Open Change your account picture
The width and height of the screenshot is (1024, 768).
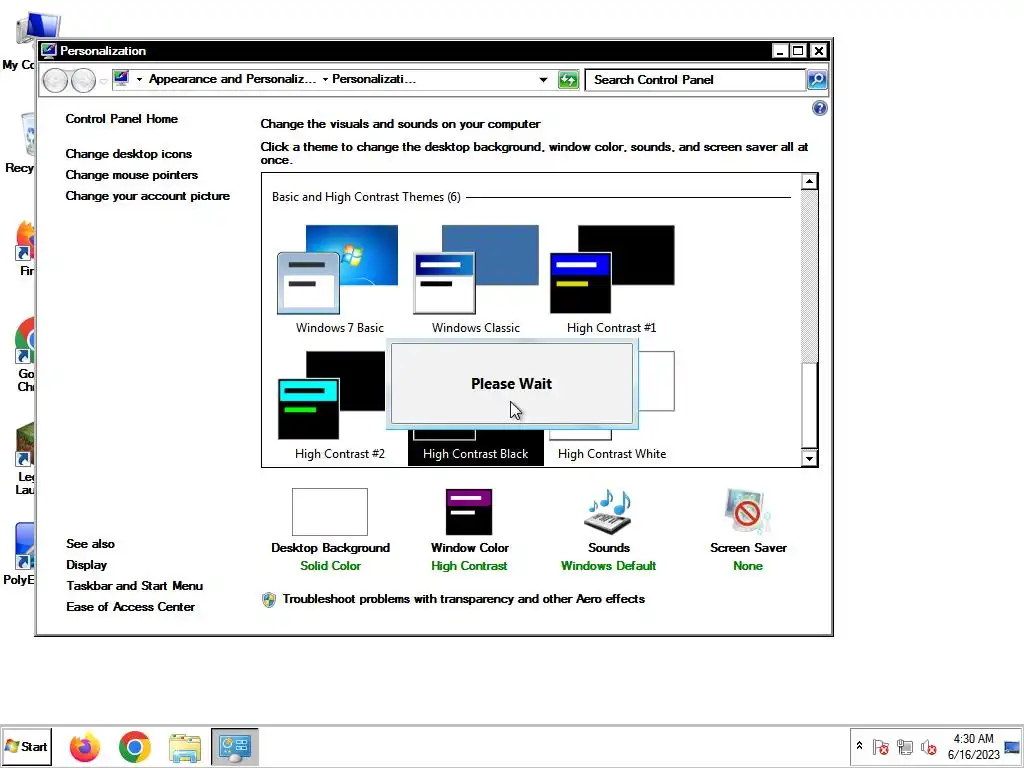click(x=148, y=196)
